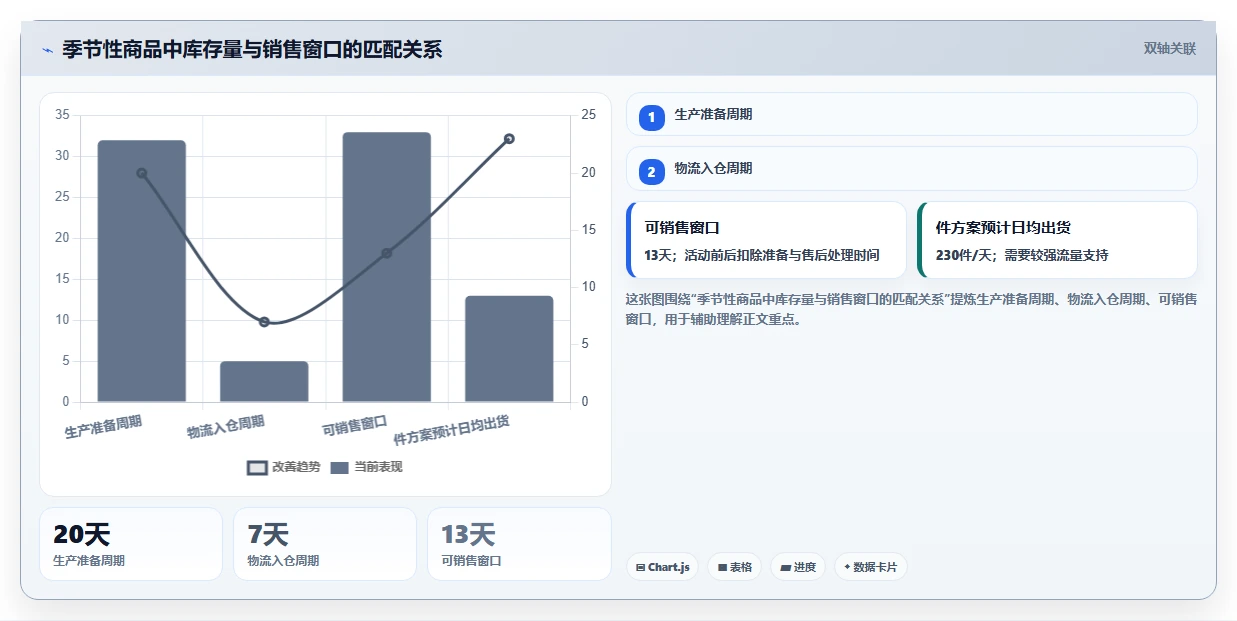Click the left axis value 35
Viewport: 1237px width, 621px height.
click(62, 115)
